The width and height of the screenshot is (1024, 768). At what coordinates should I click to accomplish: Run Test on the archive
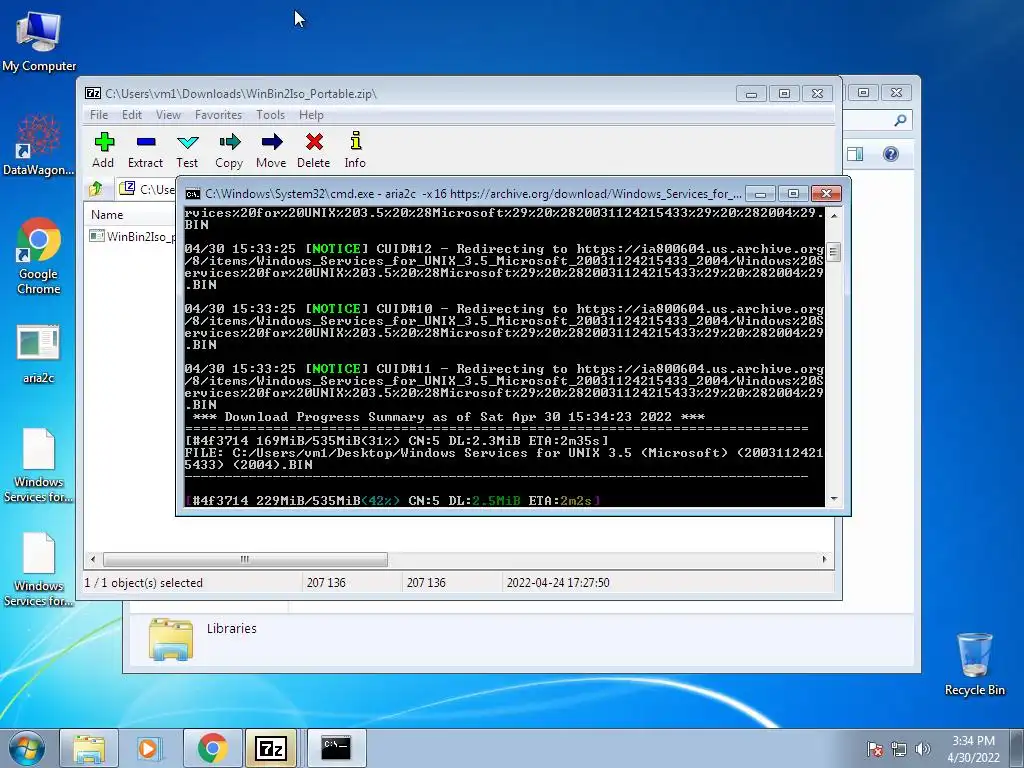(187, 150)
